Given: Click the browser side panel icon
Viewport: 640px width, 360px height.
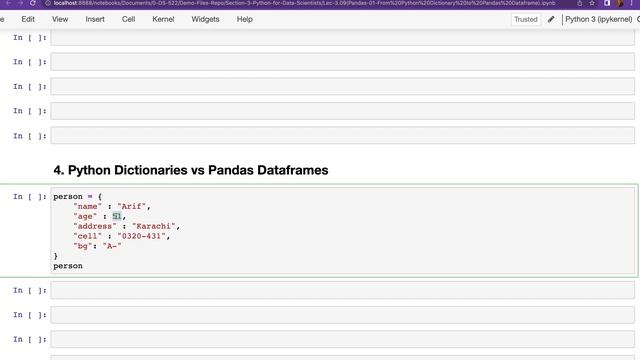Looking at the screenshot, I should [607, 3].
